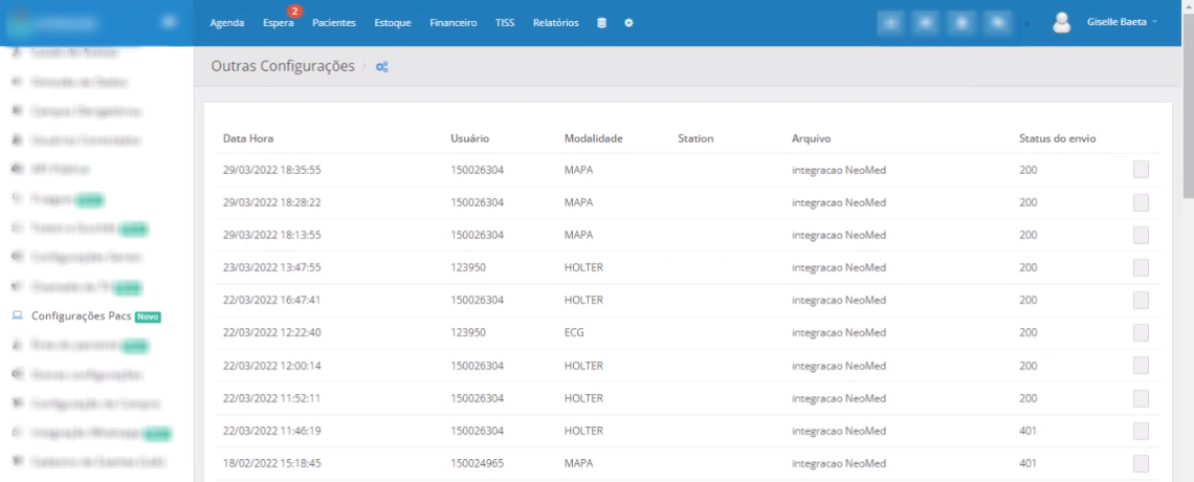
Task: Click the cogs breadcrumb icon beside Outras Configurações
Action: point(382,67)
